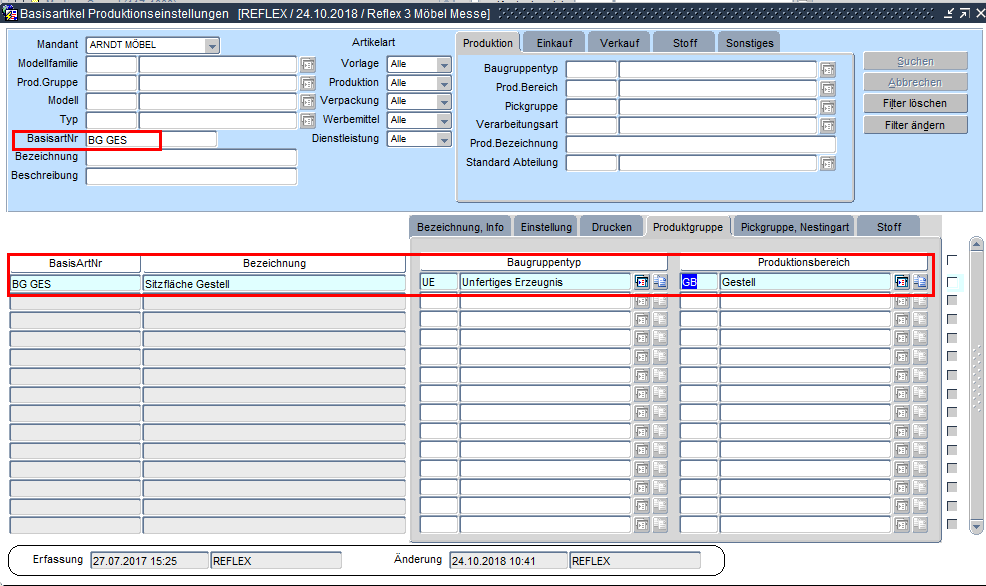Open lookup list next to Modellfamilie field

click(308, 65)
